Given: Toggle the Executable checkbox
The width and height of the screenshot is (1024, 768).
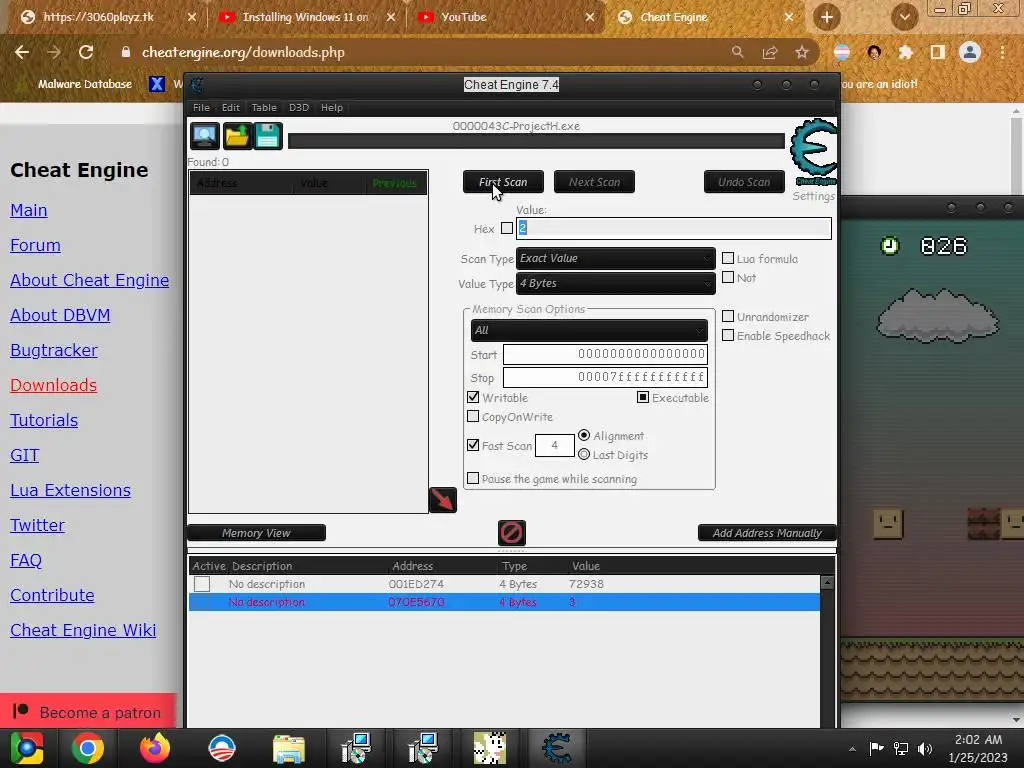Looking at the screenshot, I should [x=643, y=397].
